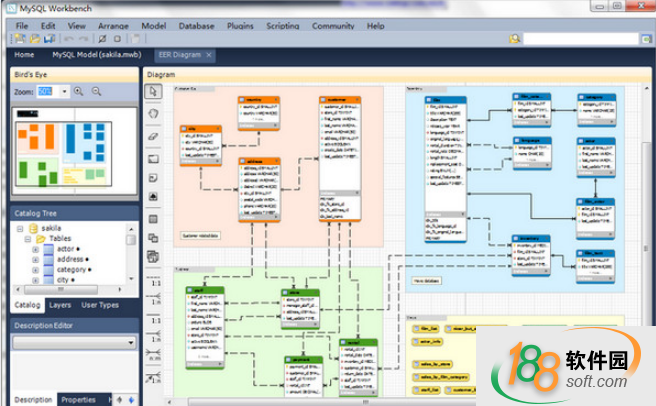Open the Description Editor dropdown

click(x=131, y=342)
